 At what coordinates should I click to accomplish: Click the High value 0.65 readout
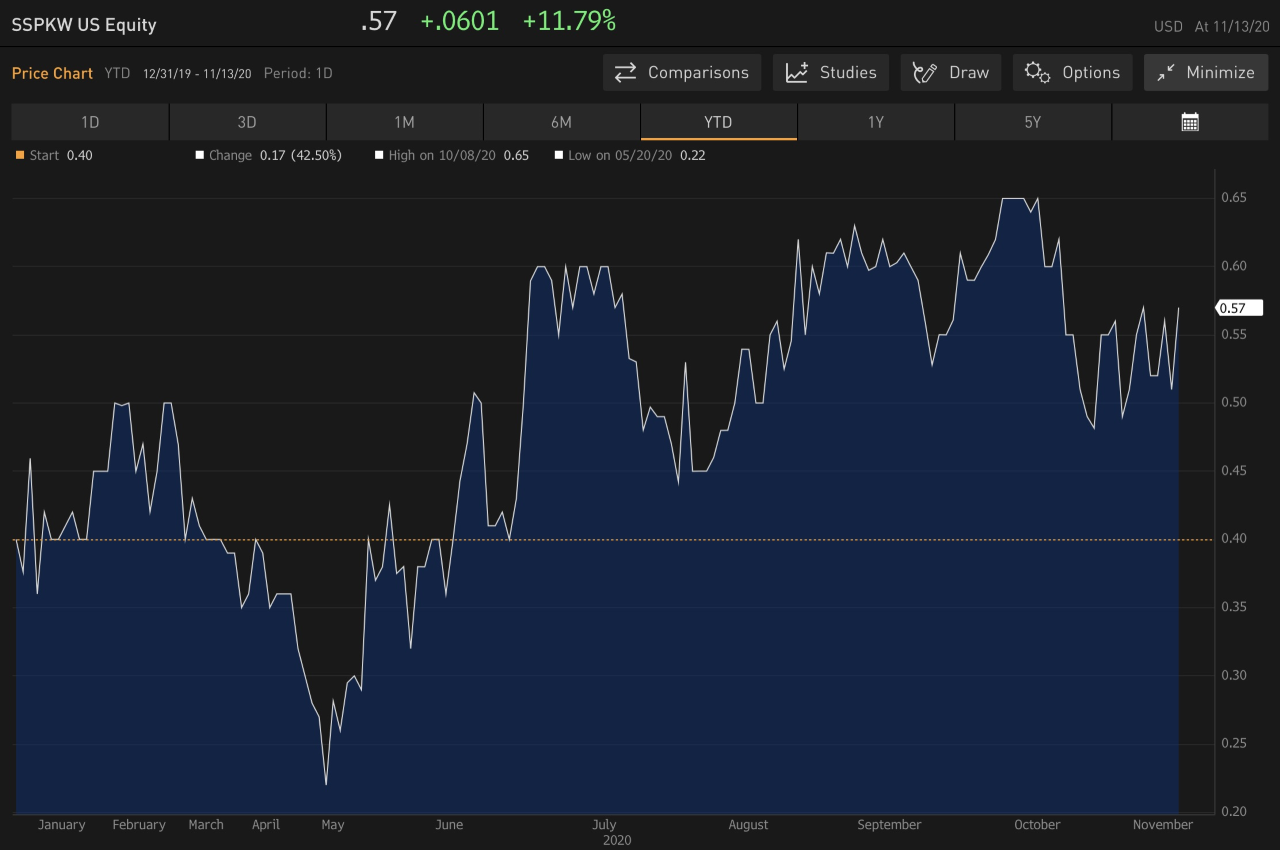pyautogui.click(x=517, y=155)
